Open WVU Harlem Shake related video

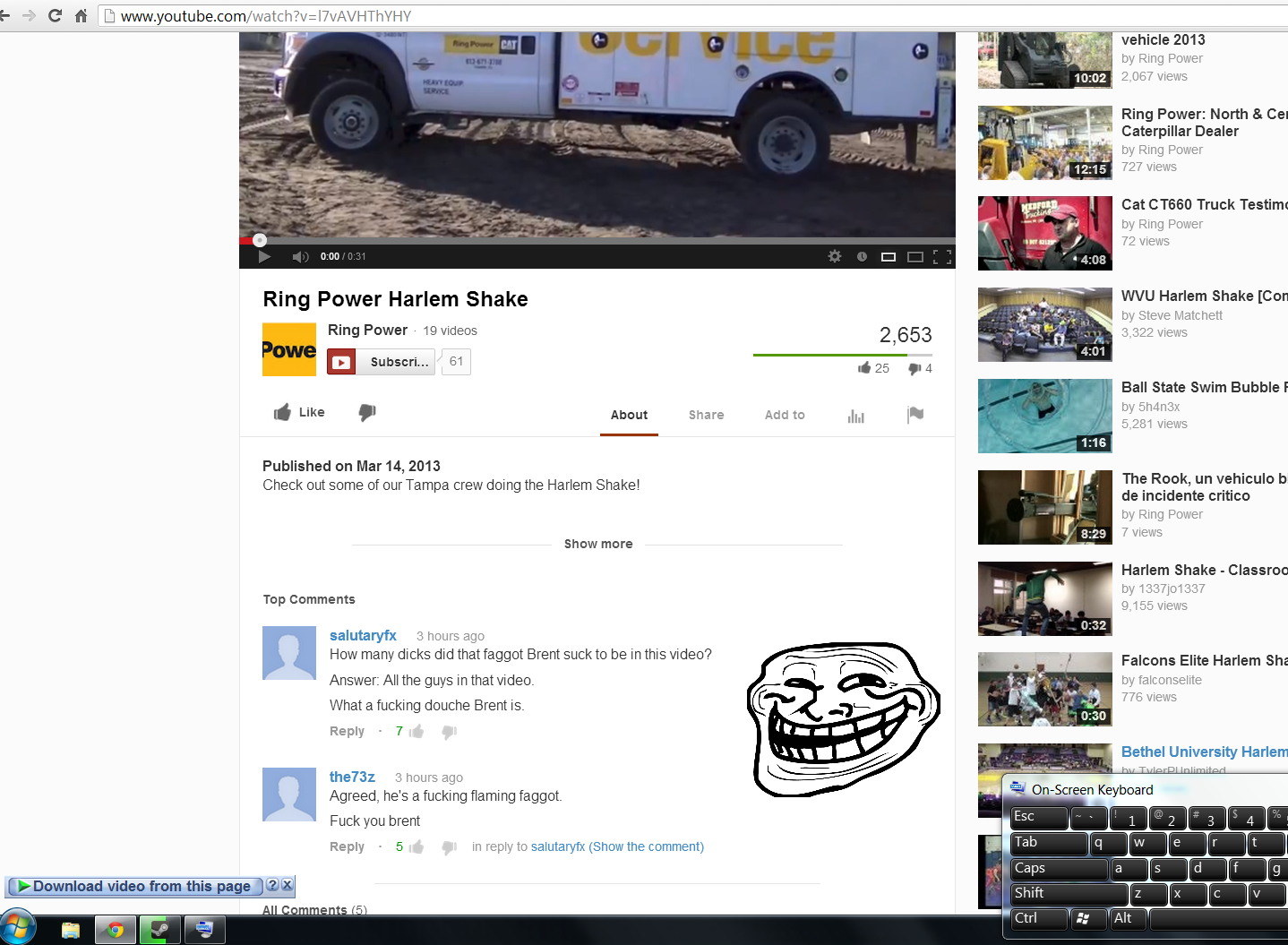tap(1045, 324)
